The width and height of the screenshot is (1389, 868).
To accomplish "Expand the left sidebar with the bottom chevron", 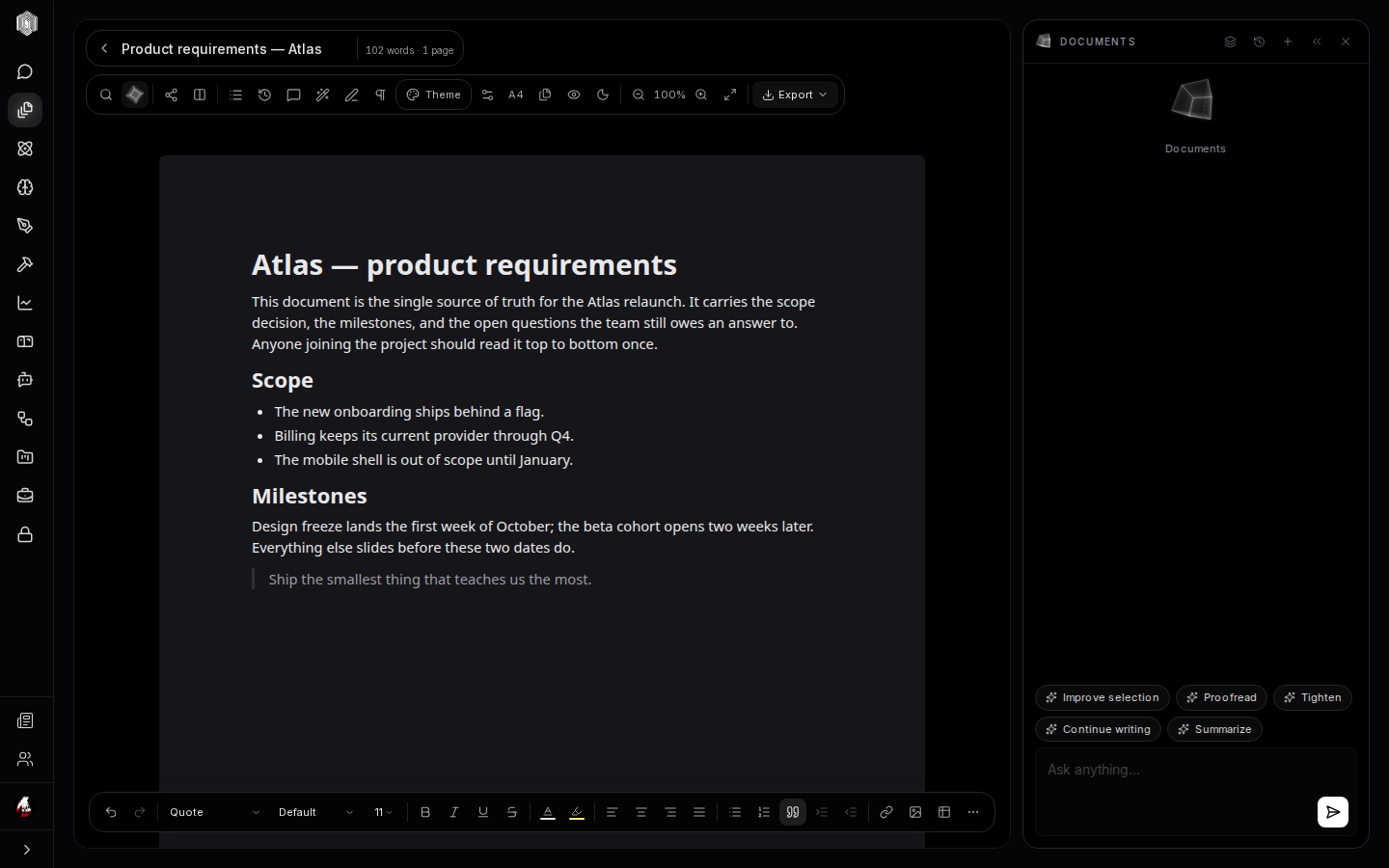I will click(x=26, y=850).
